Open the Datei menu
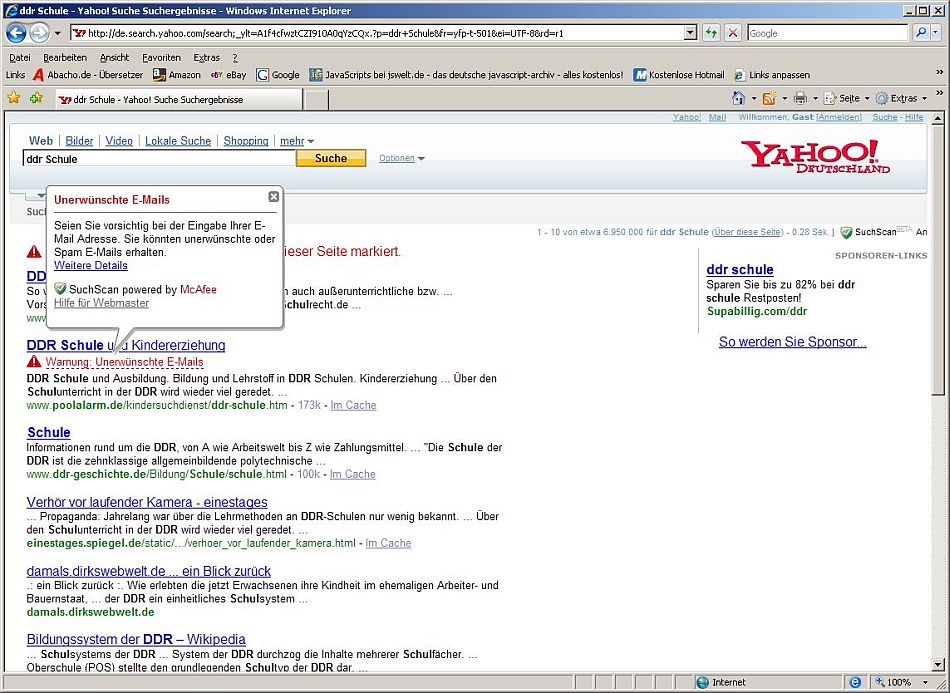The height and width of the screenshot is (693, 950). [x=20, y=58]
